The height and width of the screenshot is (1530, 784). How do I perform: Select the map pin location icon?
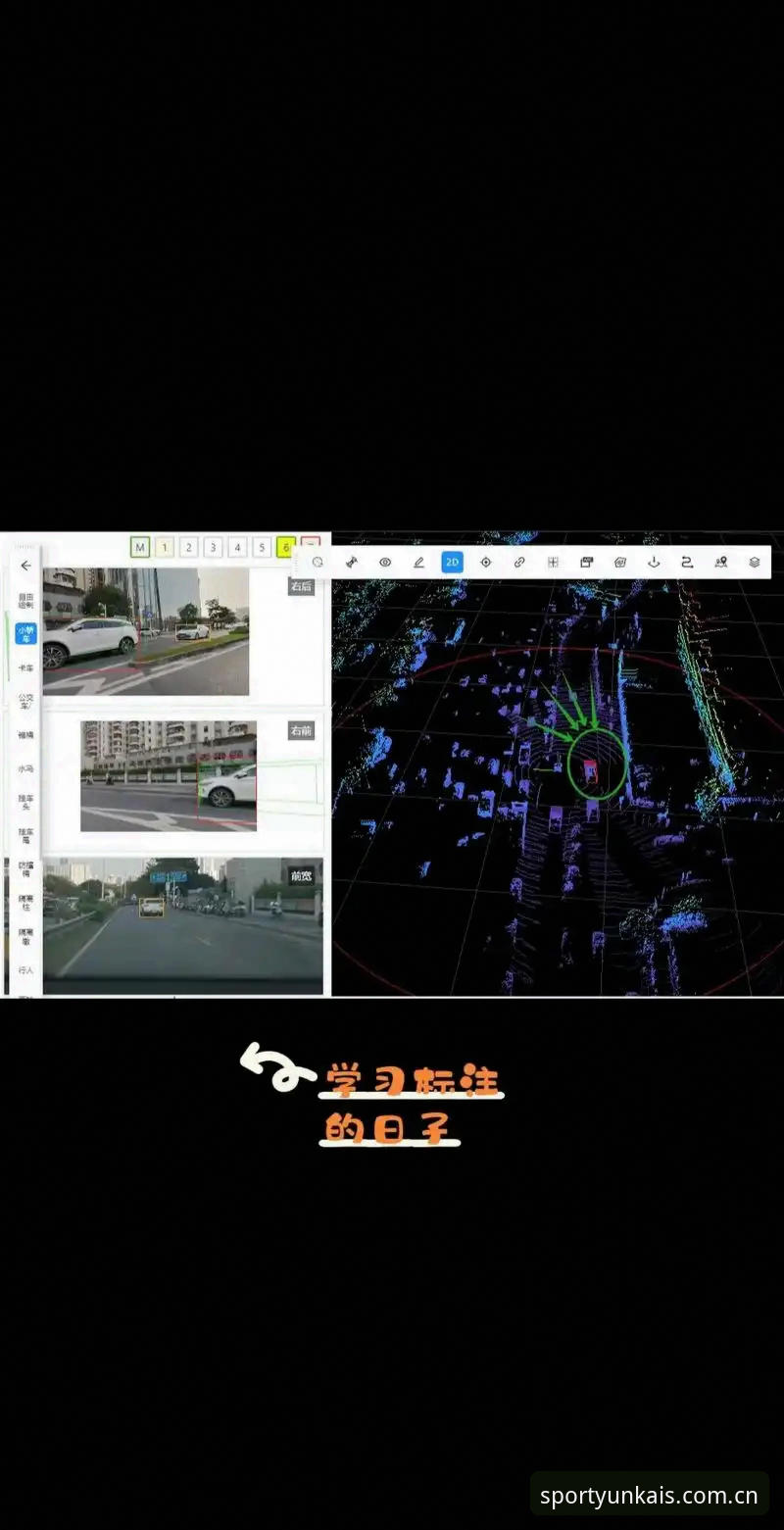pyautogui.click(x=721, y=563)
